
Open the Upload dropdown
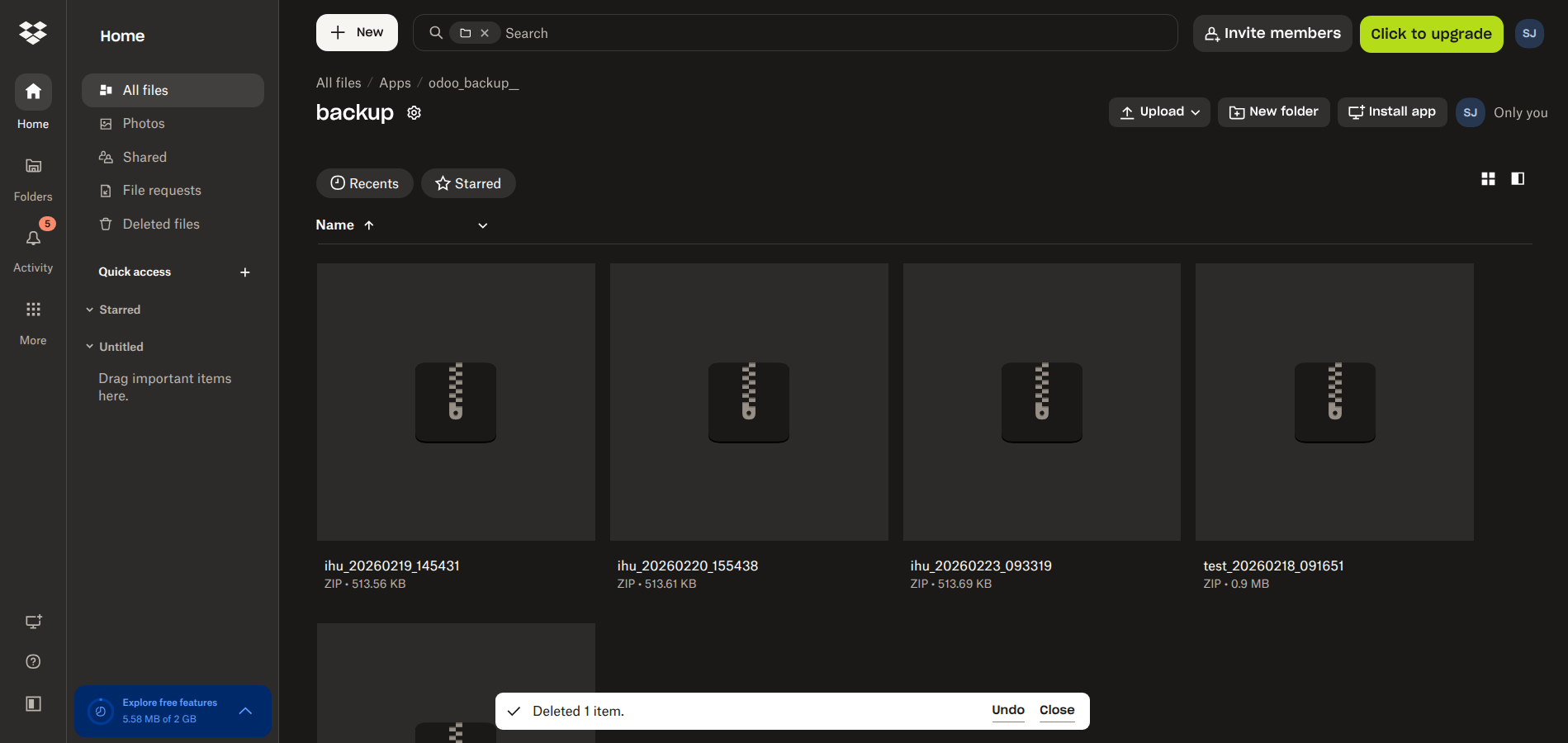pos(1159,112)
